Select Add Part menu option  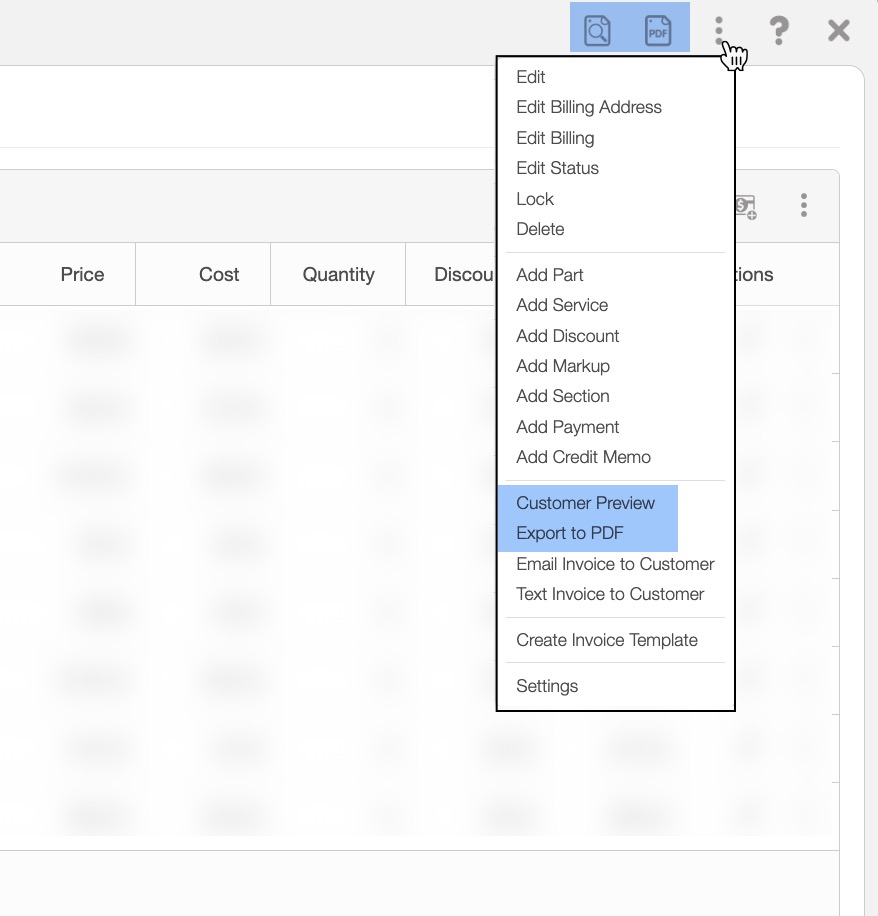click(x=550, y=275)
